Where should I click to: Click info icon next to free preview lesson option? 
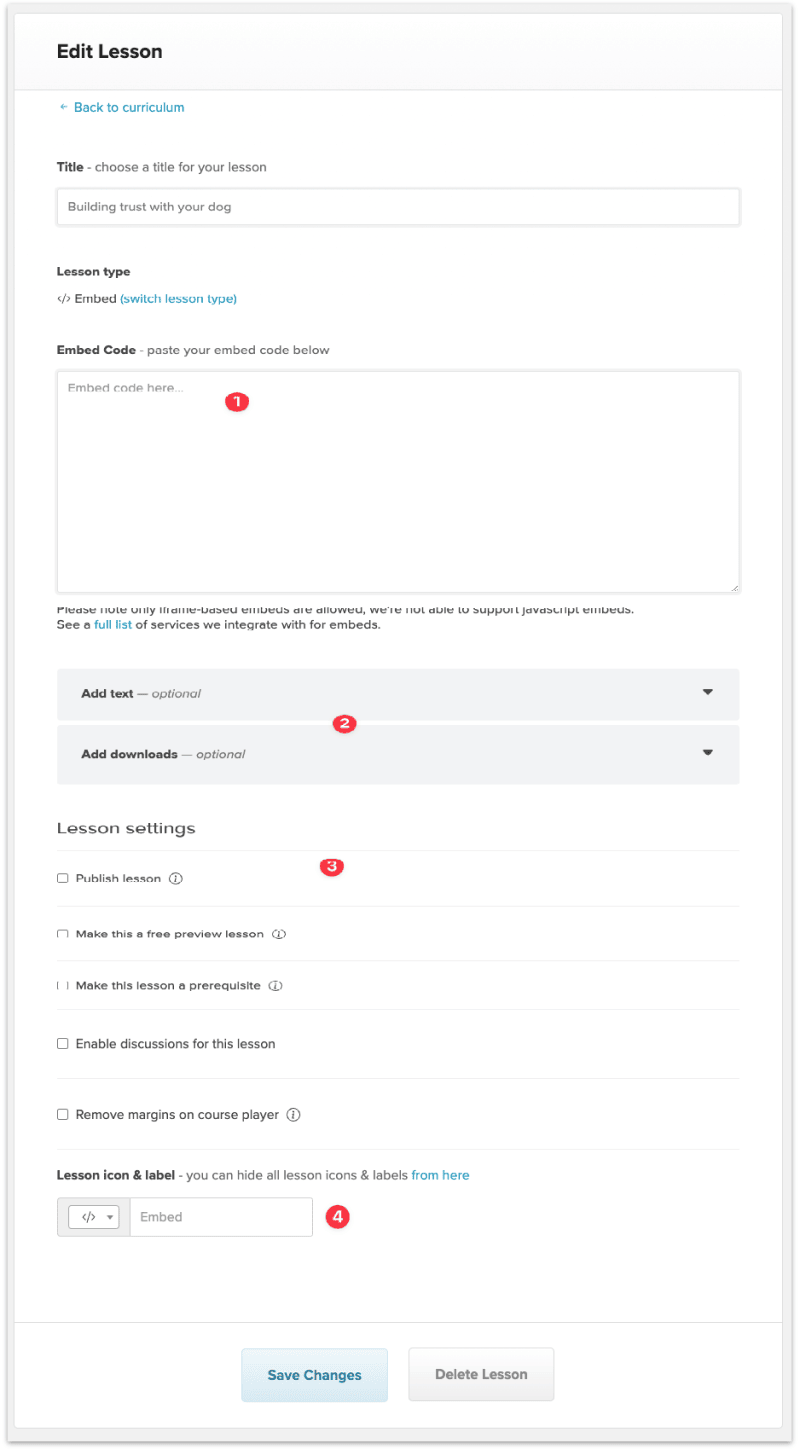click(278, 933)
